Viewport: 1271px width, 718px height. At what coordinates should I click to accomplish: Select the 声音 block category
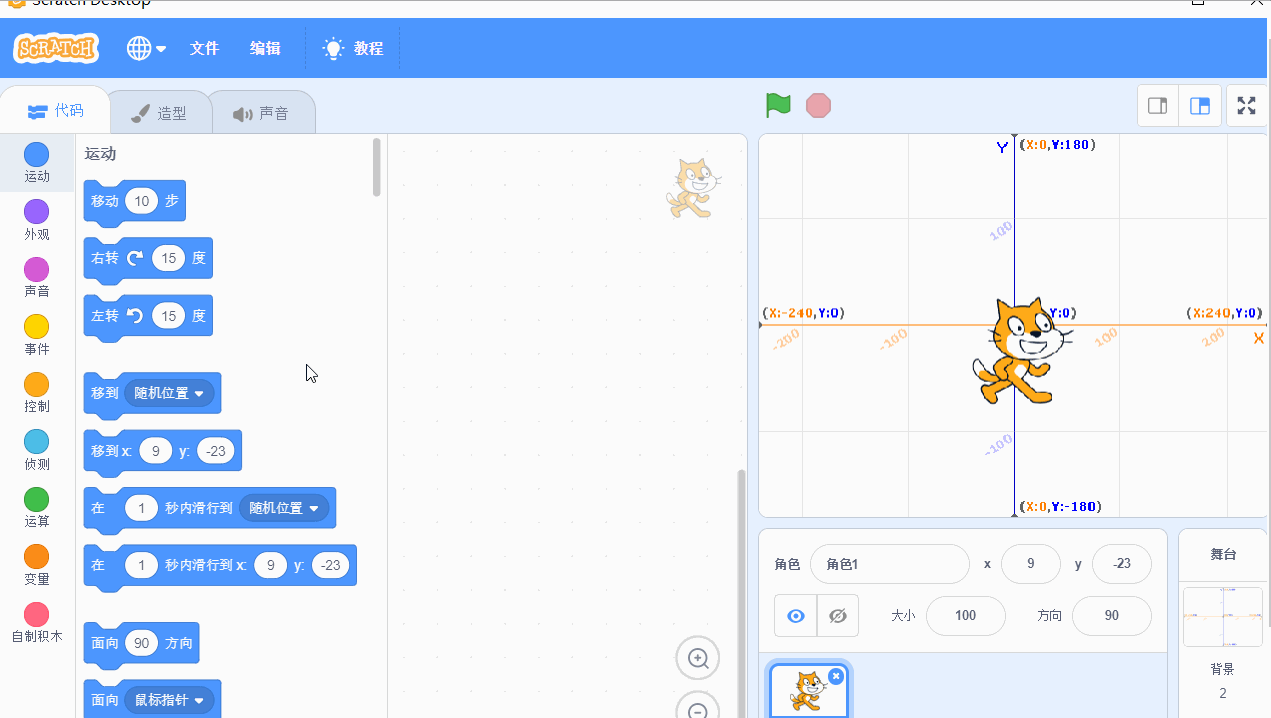[x=37, y=278]
